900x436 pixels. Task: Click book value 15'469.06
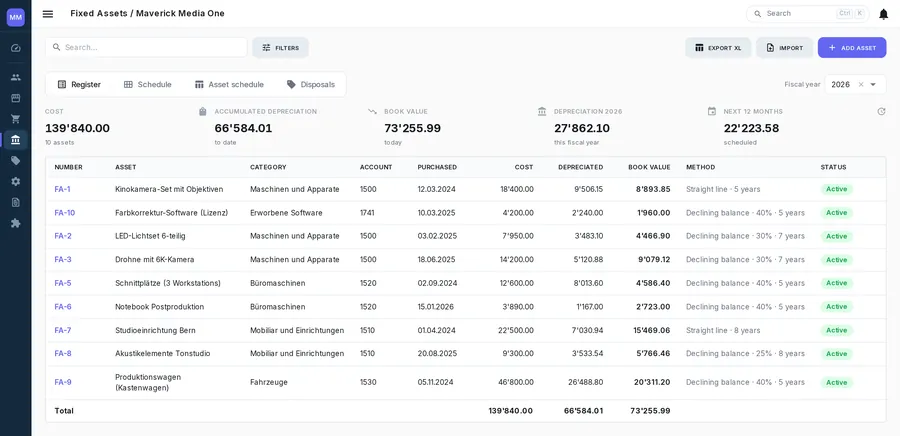[652, 330]
